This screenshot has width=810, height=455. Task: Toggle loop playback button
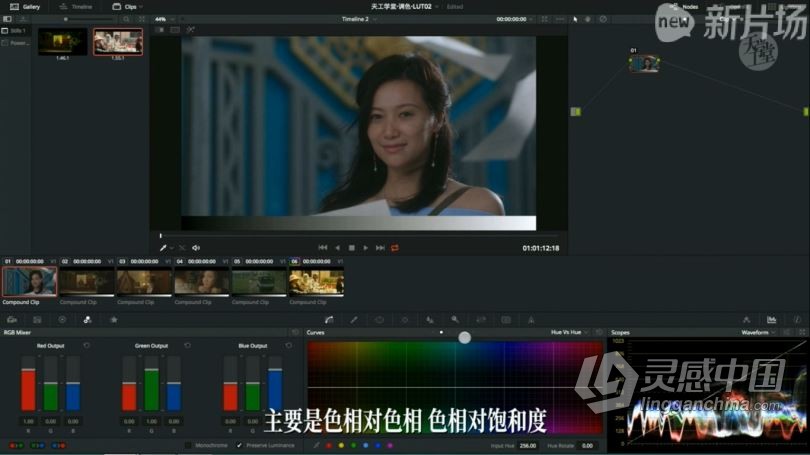click(x=395, y=248)
